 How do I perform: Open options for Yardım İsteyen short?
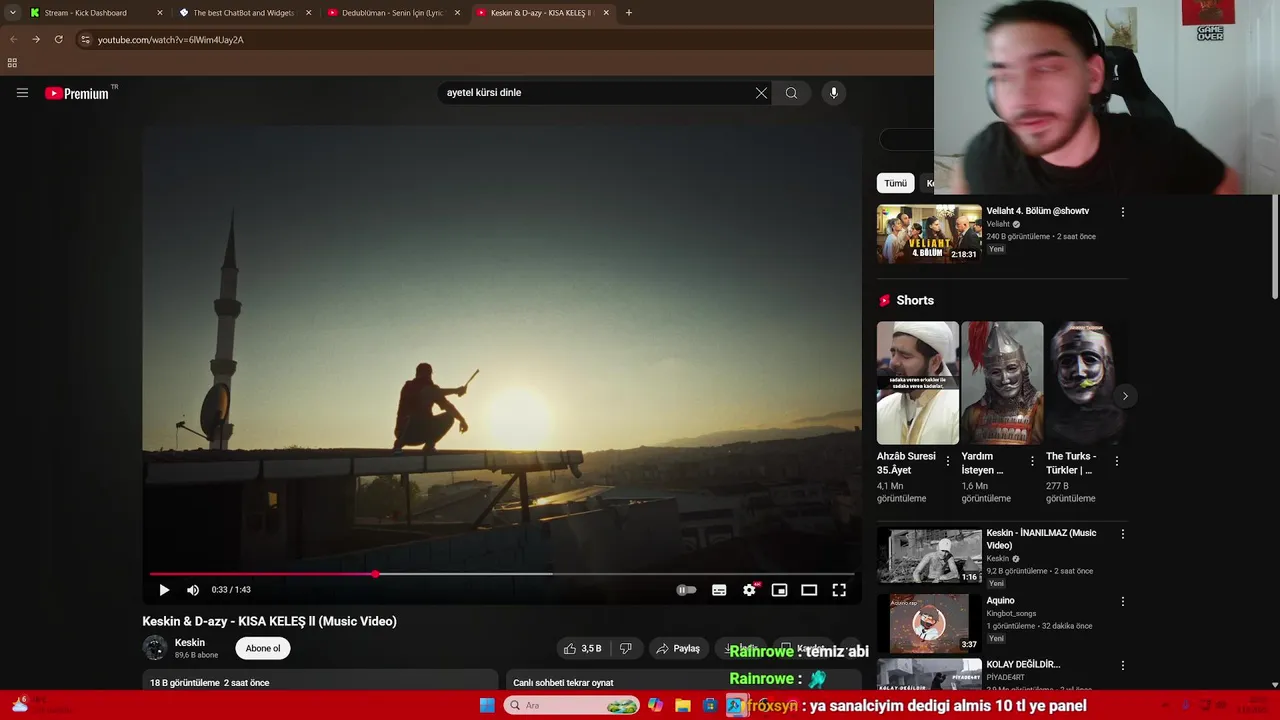1033,461
